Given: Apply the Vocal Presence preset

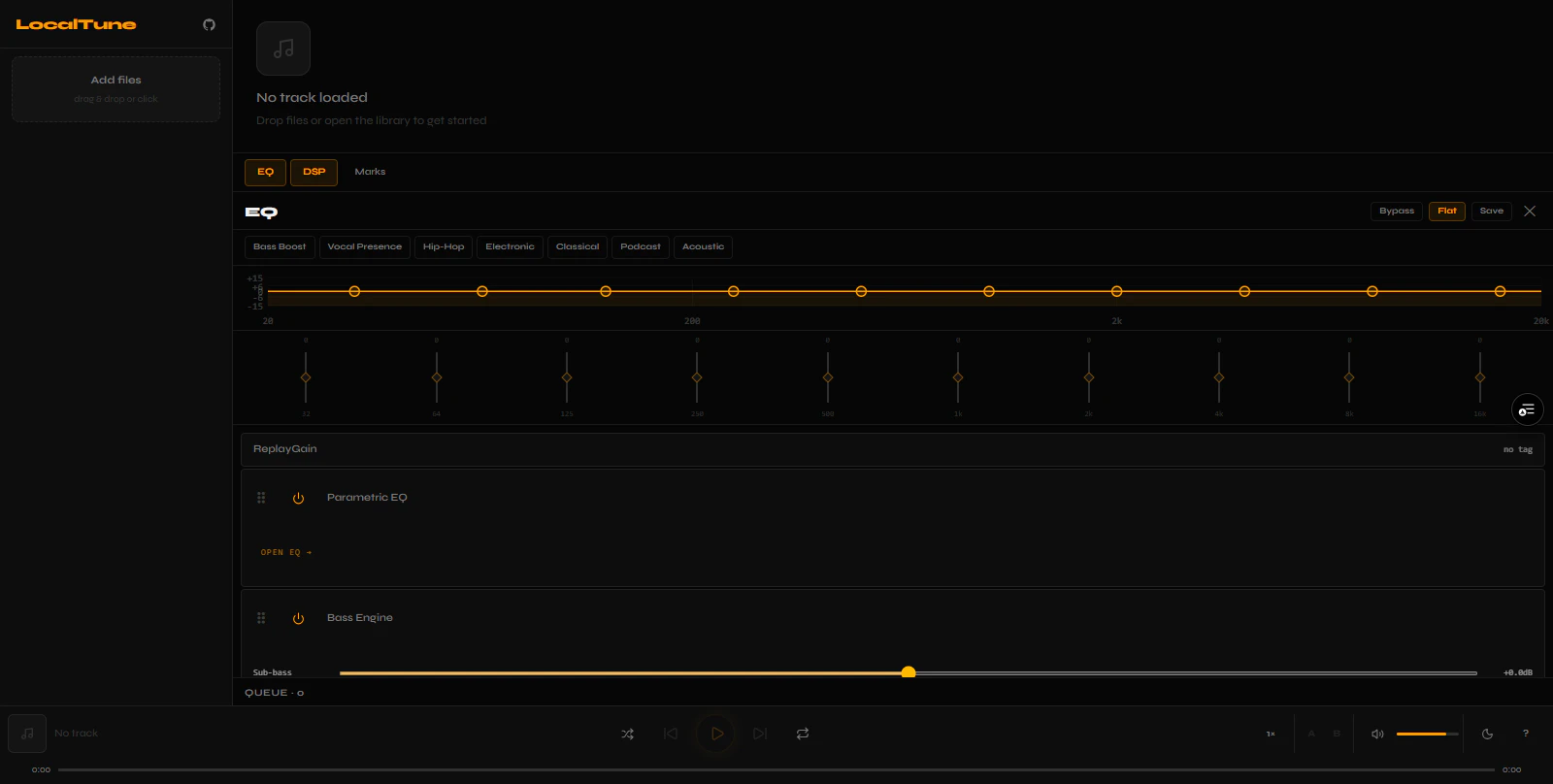Looking at the screenshot, I should [x=365, y=246].
